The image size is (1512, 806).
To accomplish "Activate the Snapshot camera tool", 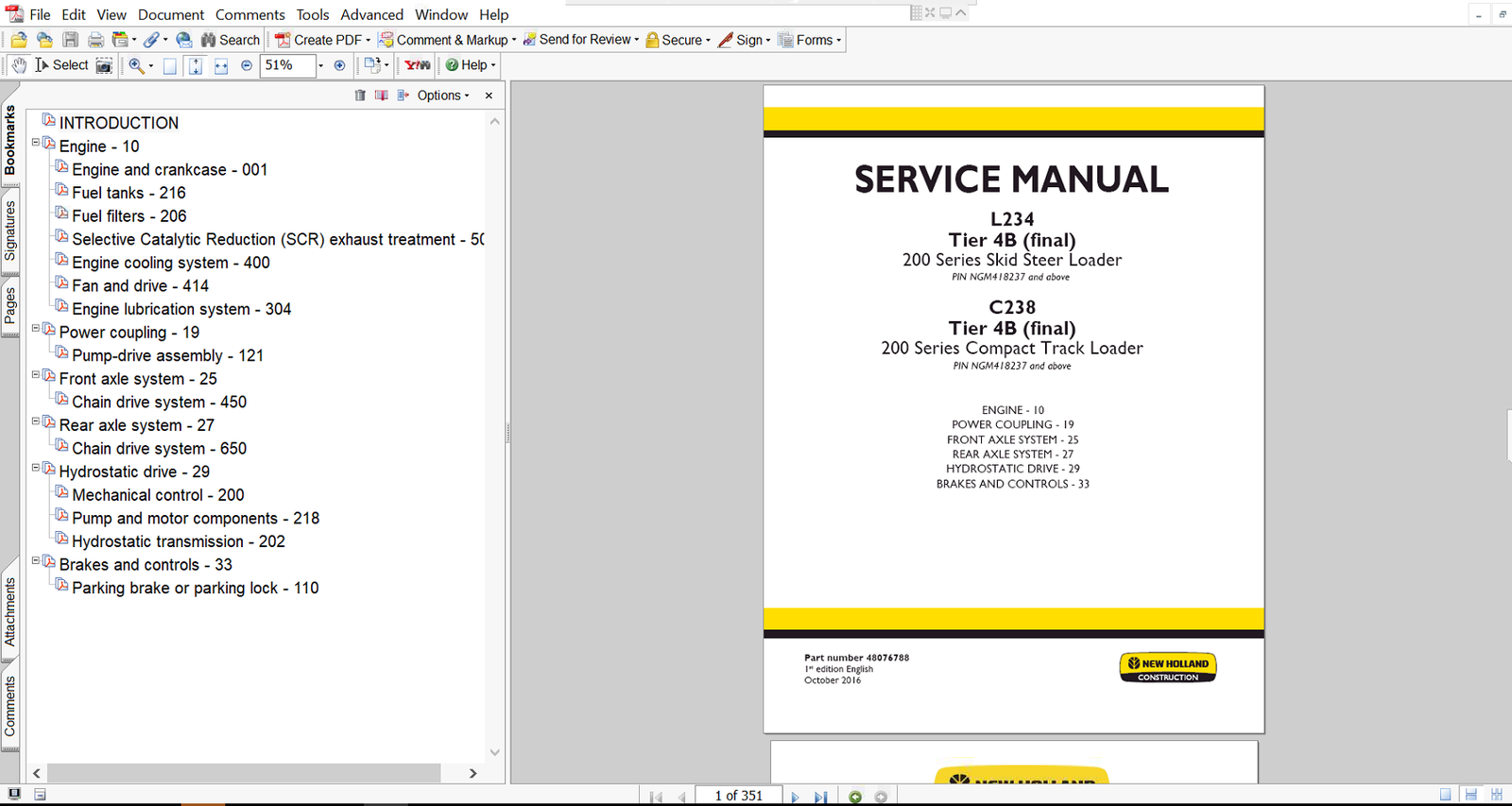I will (x=104, y=65).
